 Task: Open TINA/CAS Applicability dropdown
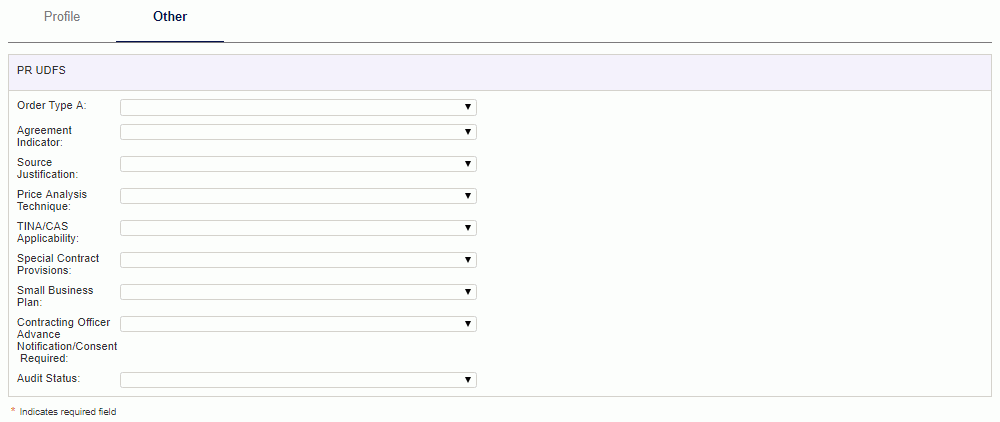point(298,228)
